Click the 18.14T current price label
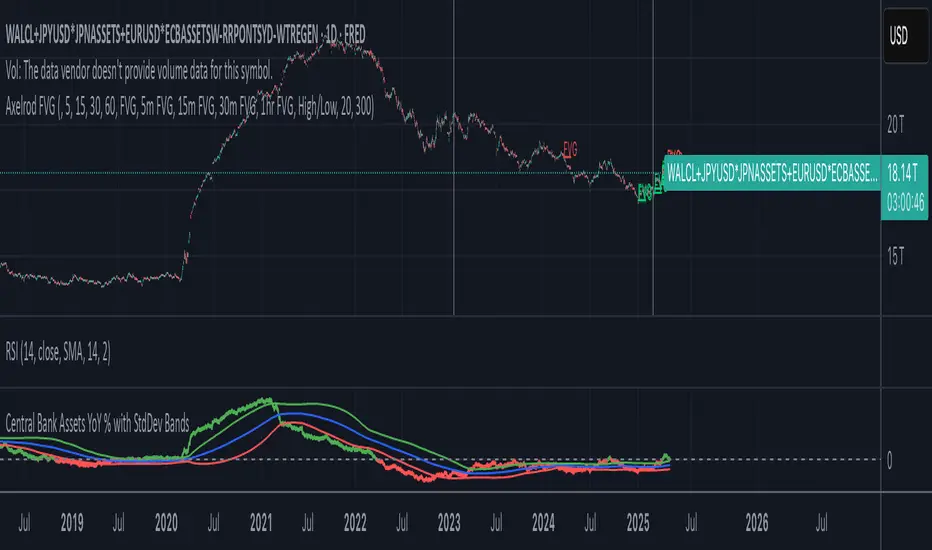 (902, 174)
